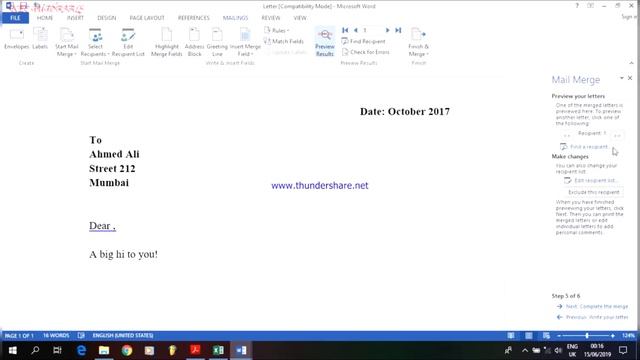Open Chrome from taskbar

coord(127,350)
